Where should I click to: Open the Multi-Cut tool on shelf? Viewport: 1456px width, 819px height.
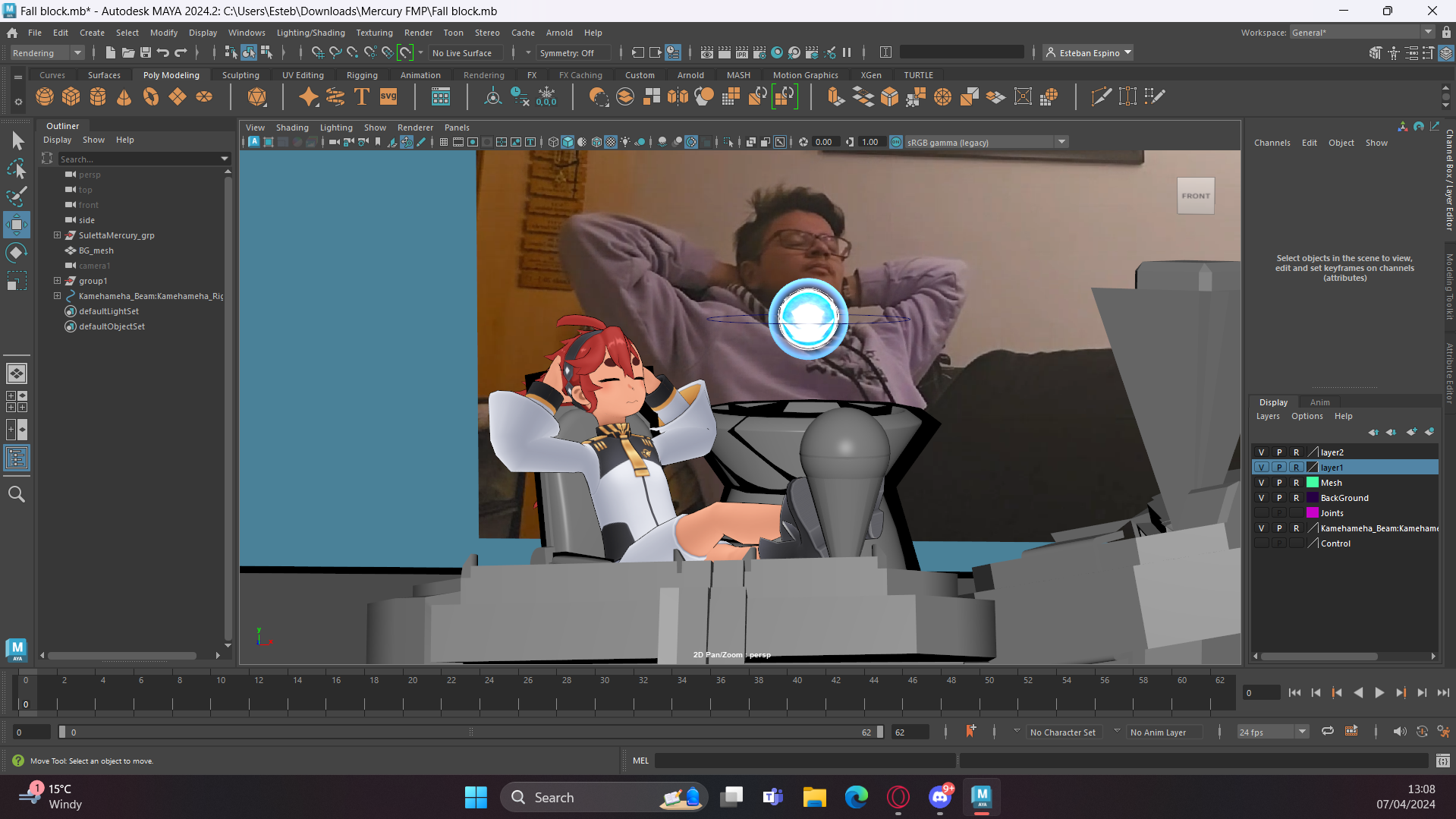click(x=1101, y=96)
